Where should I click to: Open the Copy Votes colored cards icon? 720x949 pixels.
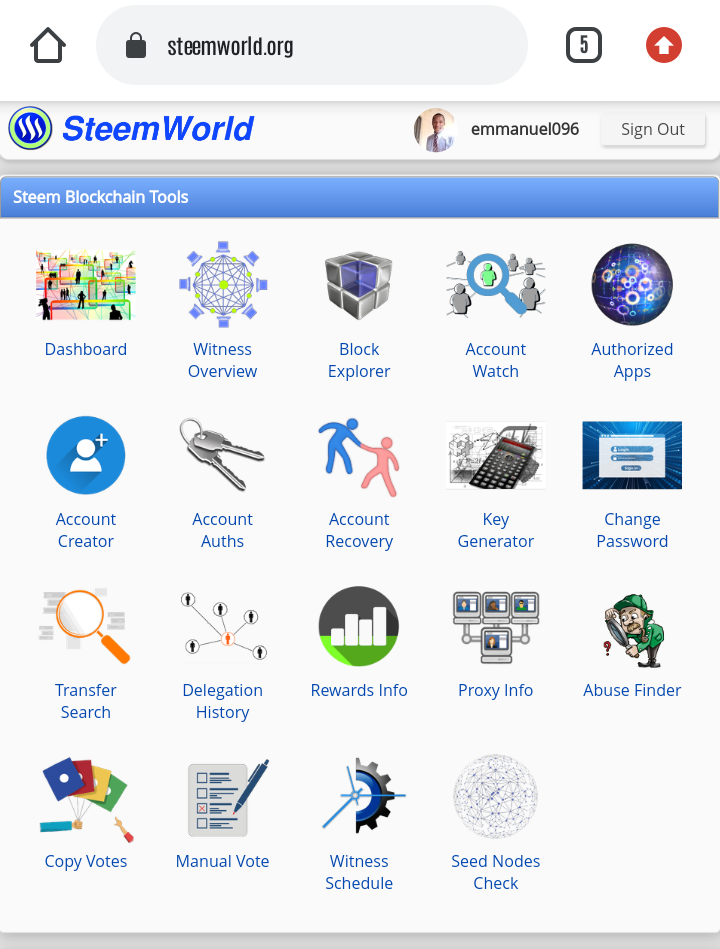(x=85, y=798)
